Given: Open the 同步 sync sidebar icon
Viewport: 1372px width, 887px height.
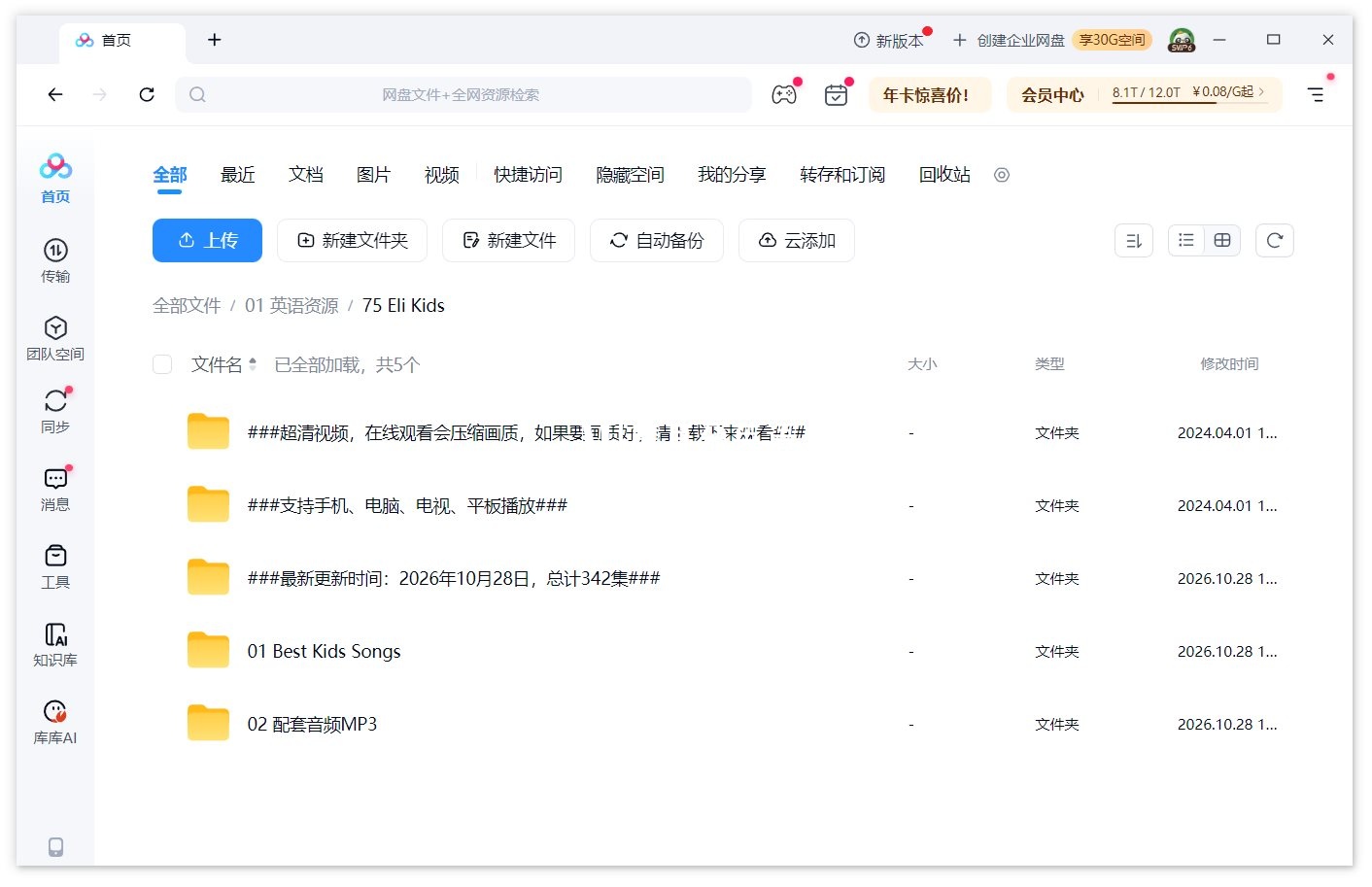Looking at the screenshot, I should coord(55,411).
